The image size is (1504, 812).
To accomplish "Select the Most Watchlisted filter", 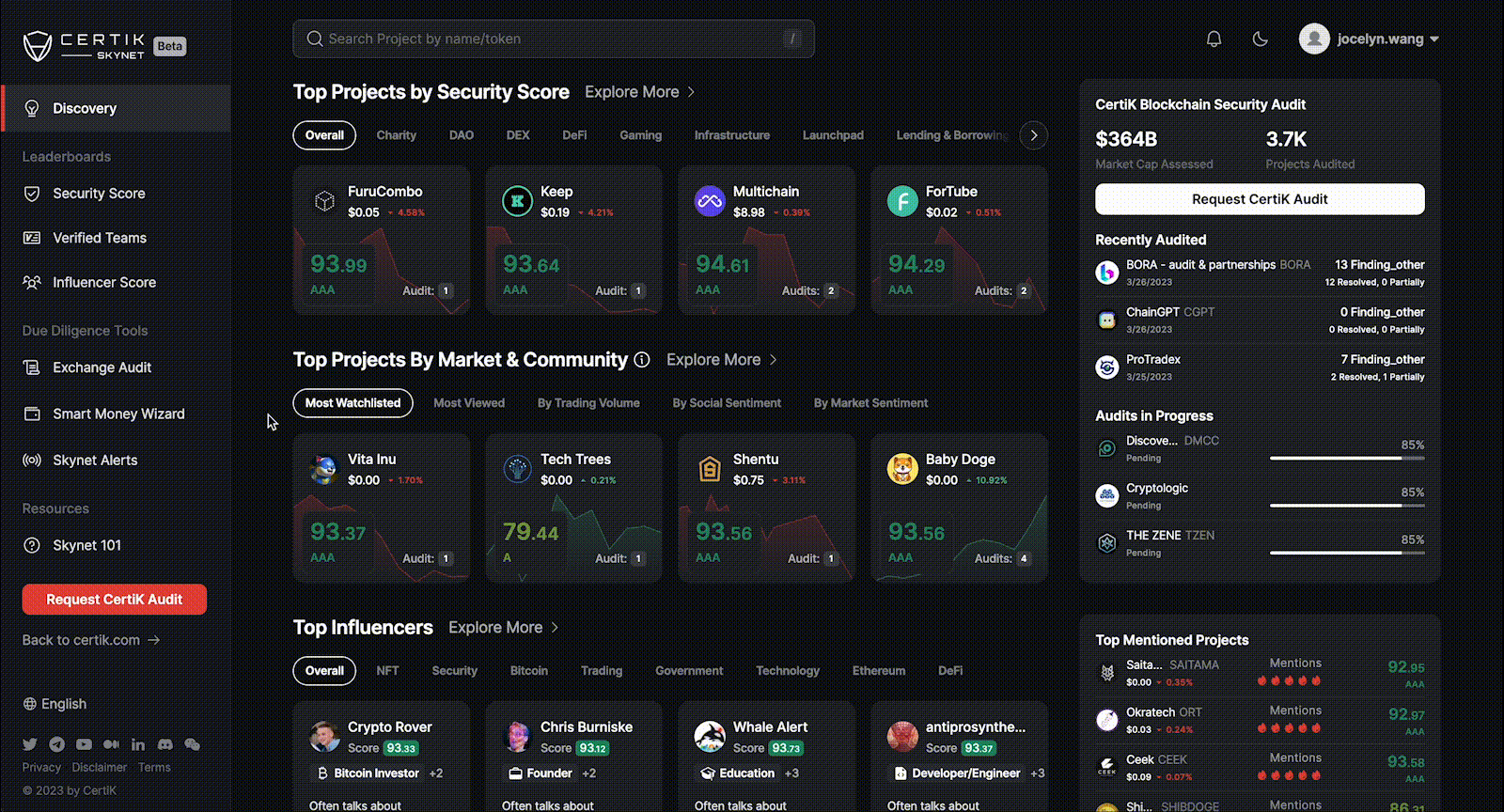I will click(352, 403).
